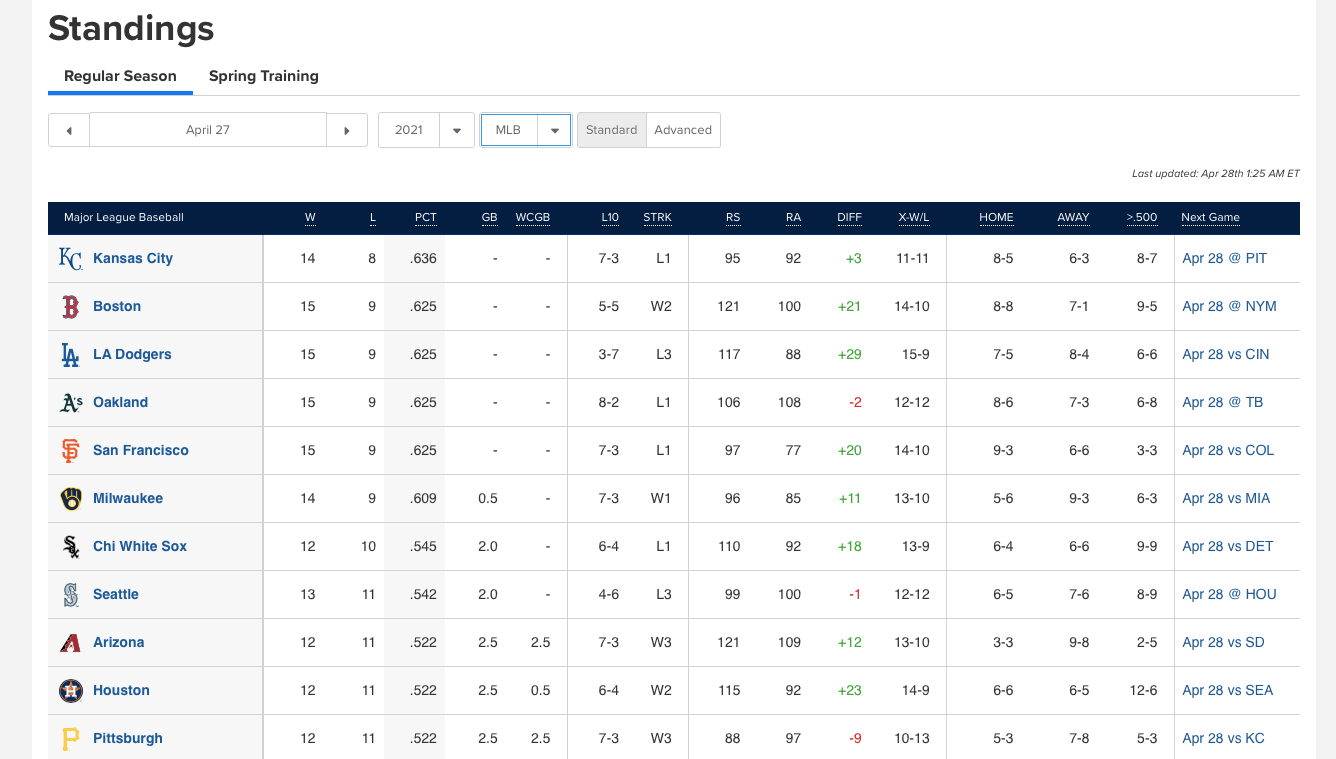Image resolution: width=1336 pixels, height=759 pixels.
Task: Open the Boston team link
Action: [x=117, y=306]
